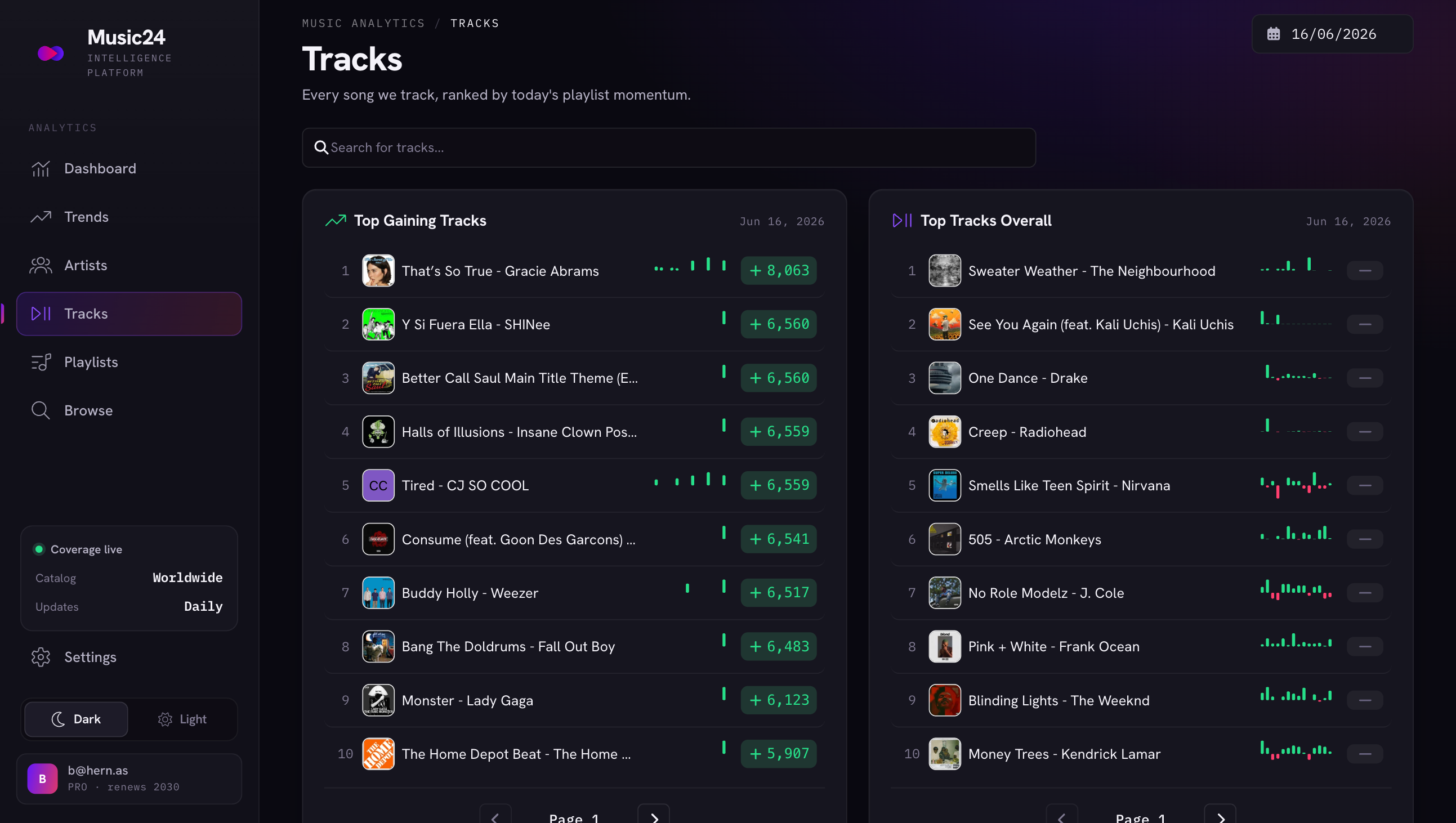1456x823 pixels.
Task: Click the Tracks play-pause sidebar icon
Action: coord(41,314)
